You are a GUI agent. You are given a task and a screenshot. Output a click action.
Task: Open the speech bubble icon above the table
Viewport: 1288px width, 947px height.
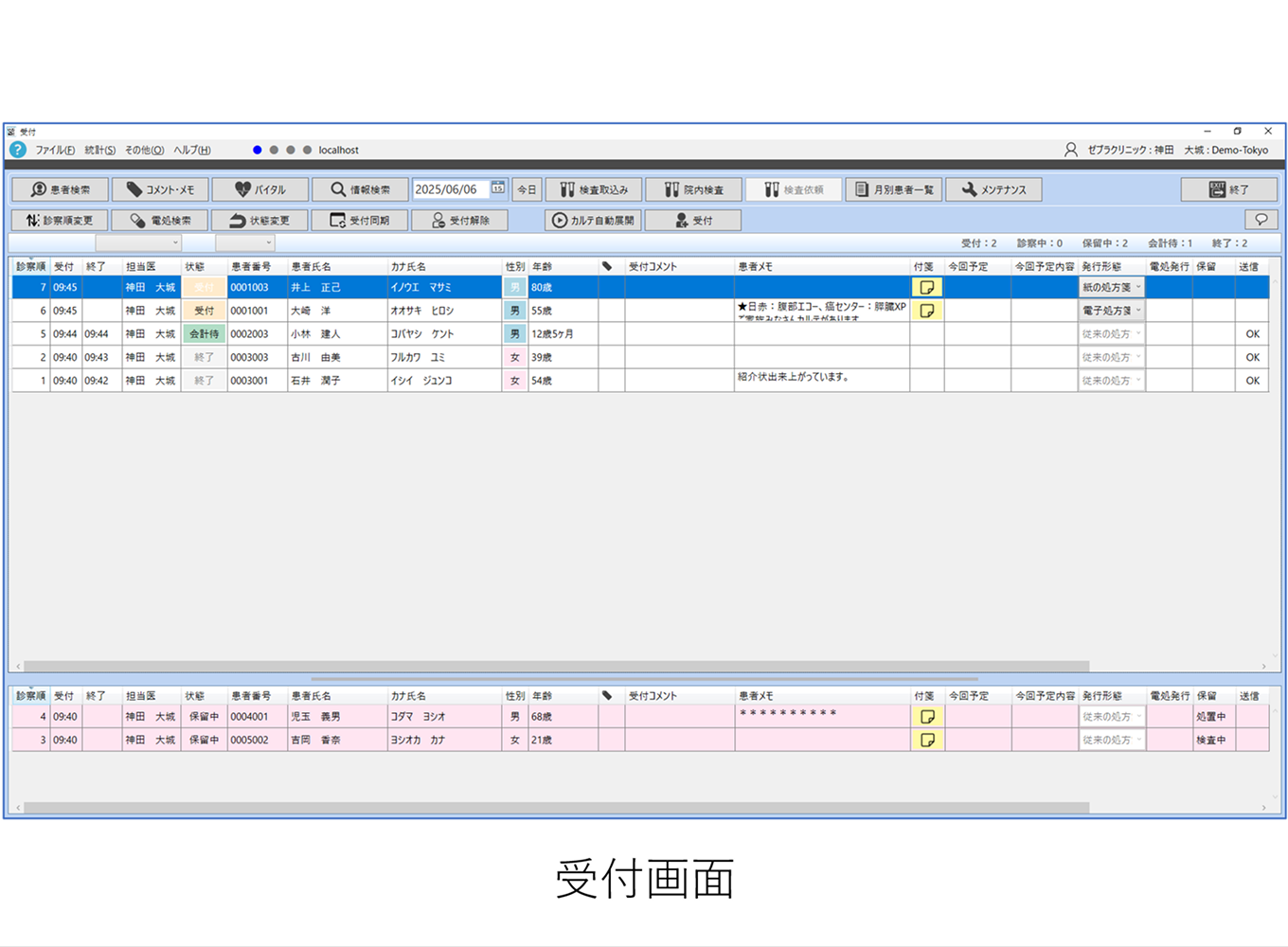(1261, 220)
